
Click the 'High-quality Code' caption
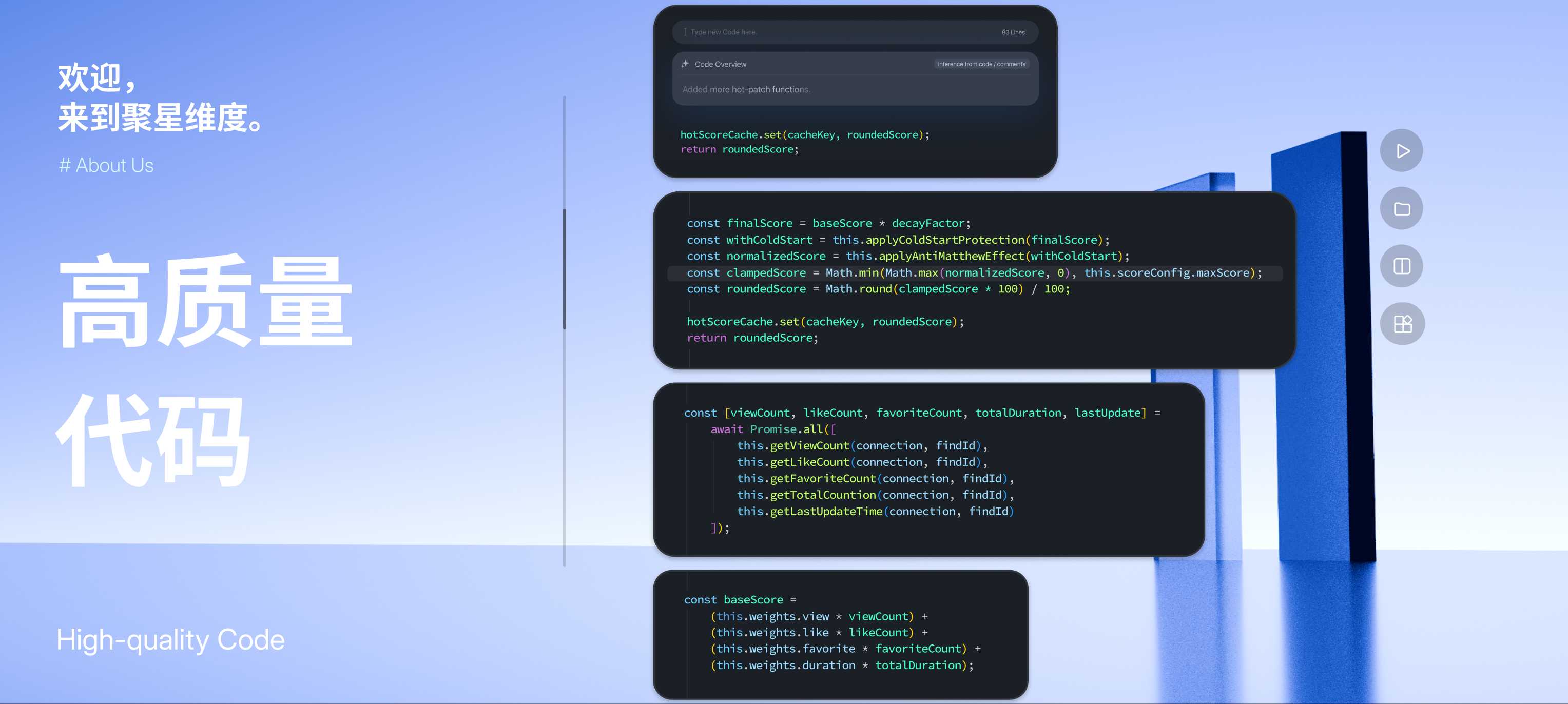pyautogui.click(x=170, y=640)
